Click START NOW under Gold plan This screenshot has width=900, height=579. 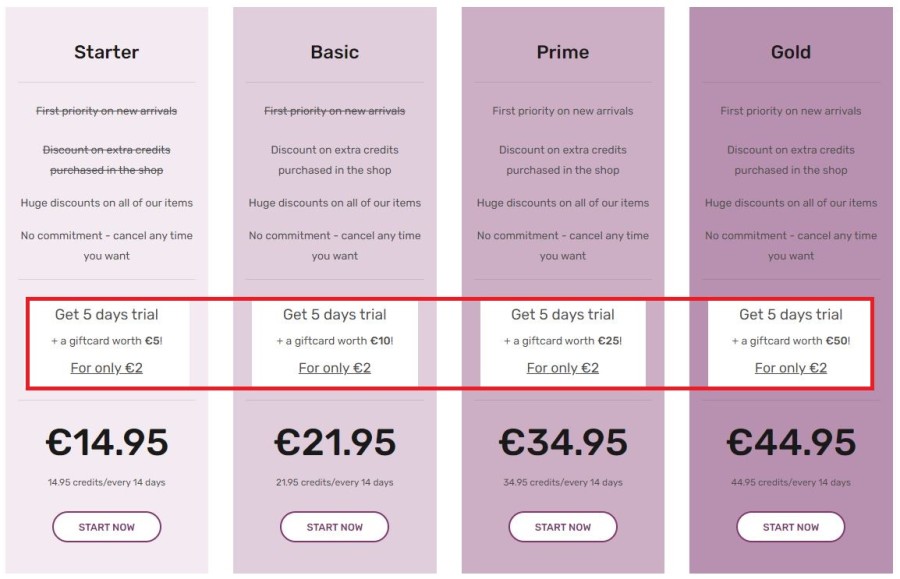point(790,526)
